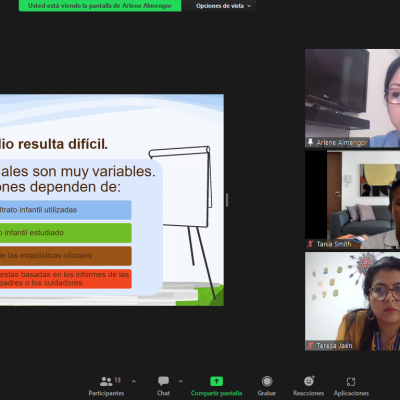Expand the Chat options arrow
The image size is (400, 400).
[x=181, y=381]
